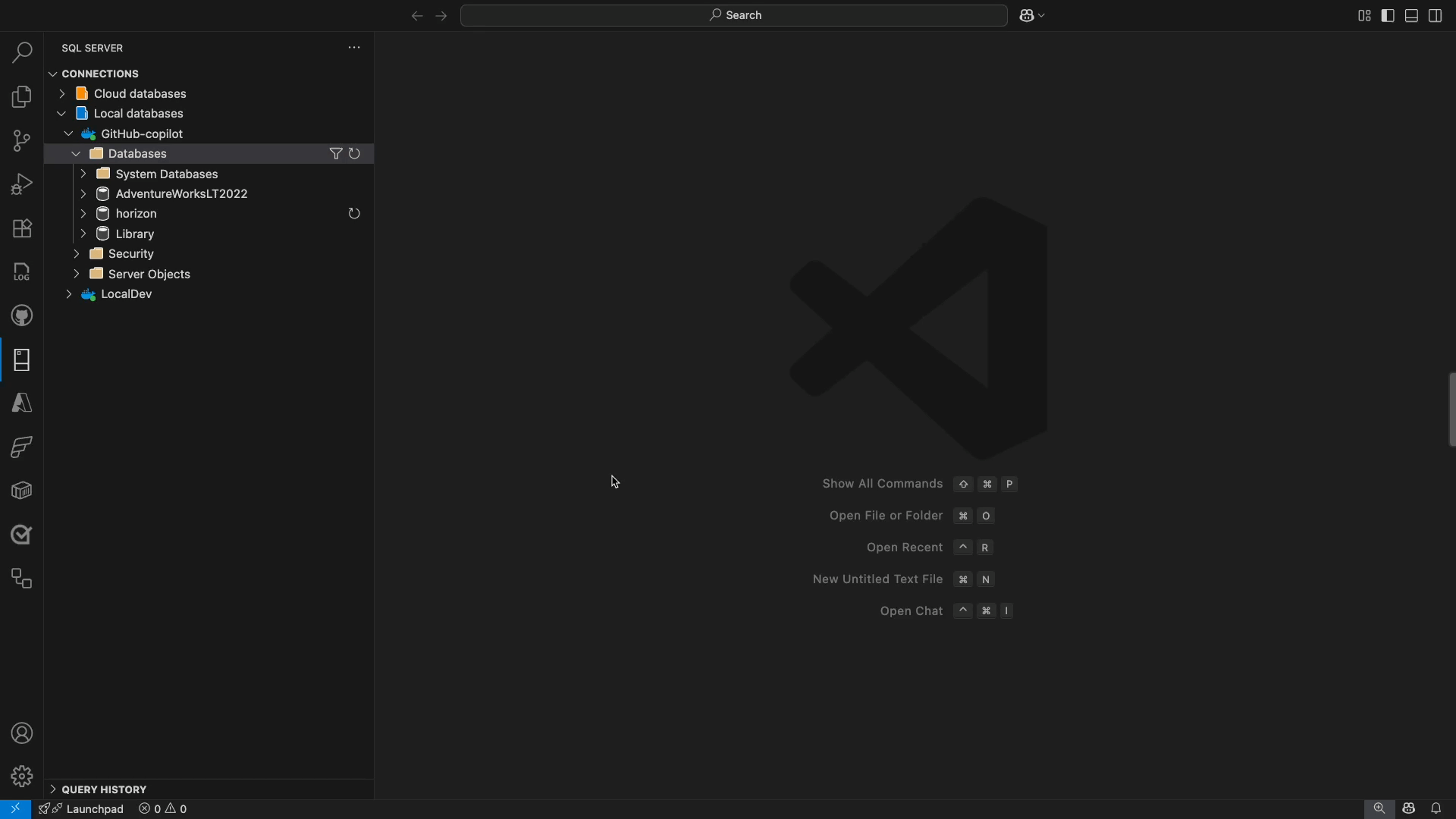The width and height of the screenshot is (1456, 819).
Task: Click Open Chat hint text
Action: click(x=912, y=611)
